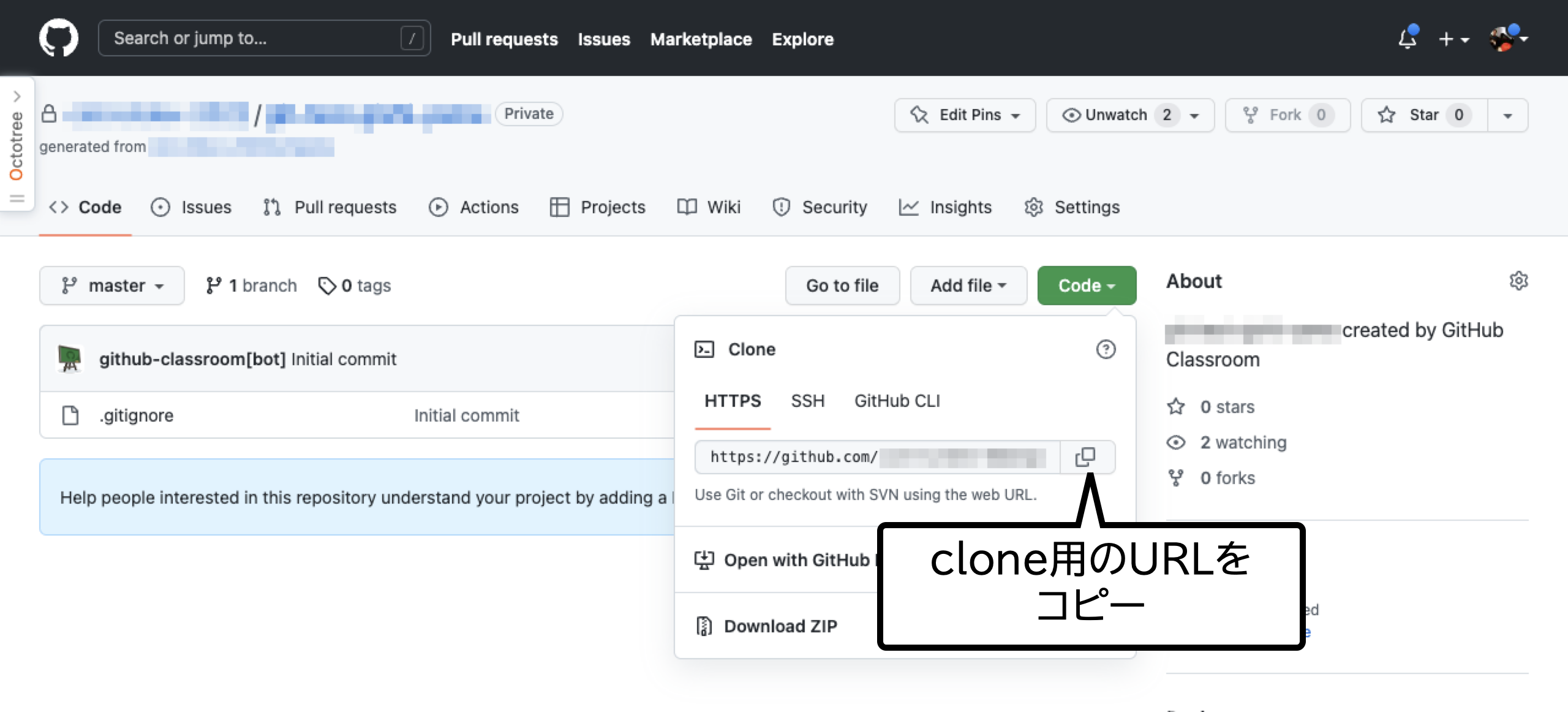This screenshot has height=712, width=1568.
Task: Expand the Add file dropdown menu
Action: point(965,286)
